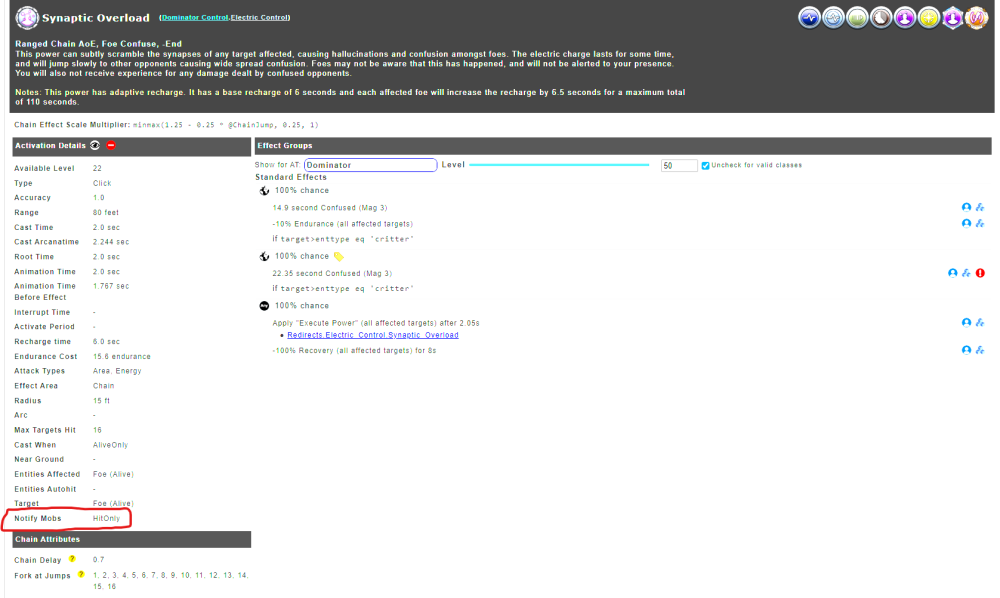1000x598 pixels.
Task: Open the 'Show for AT' Dominator selector
Action: click(370, 165)
